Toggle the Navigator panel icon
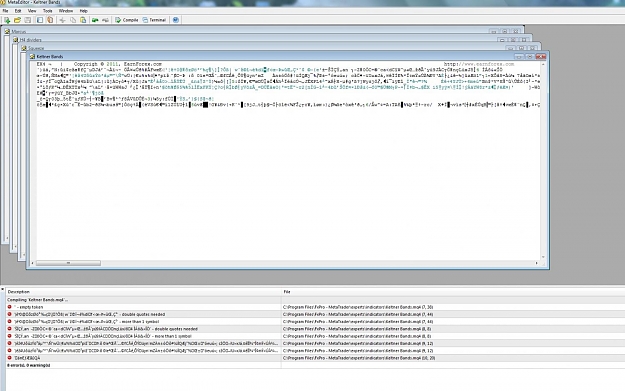625x391 pixels. click(40, 20)
